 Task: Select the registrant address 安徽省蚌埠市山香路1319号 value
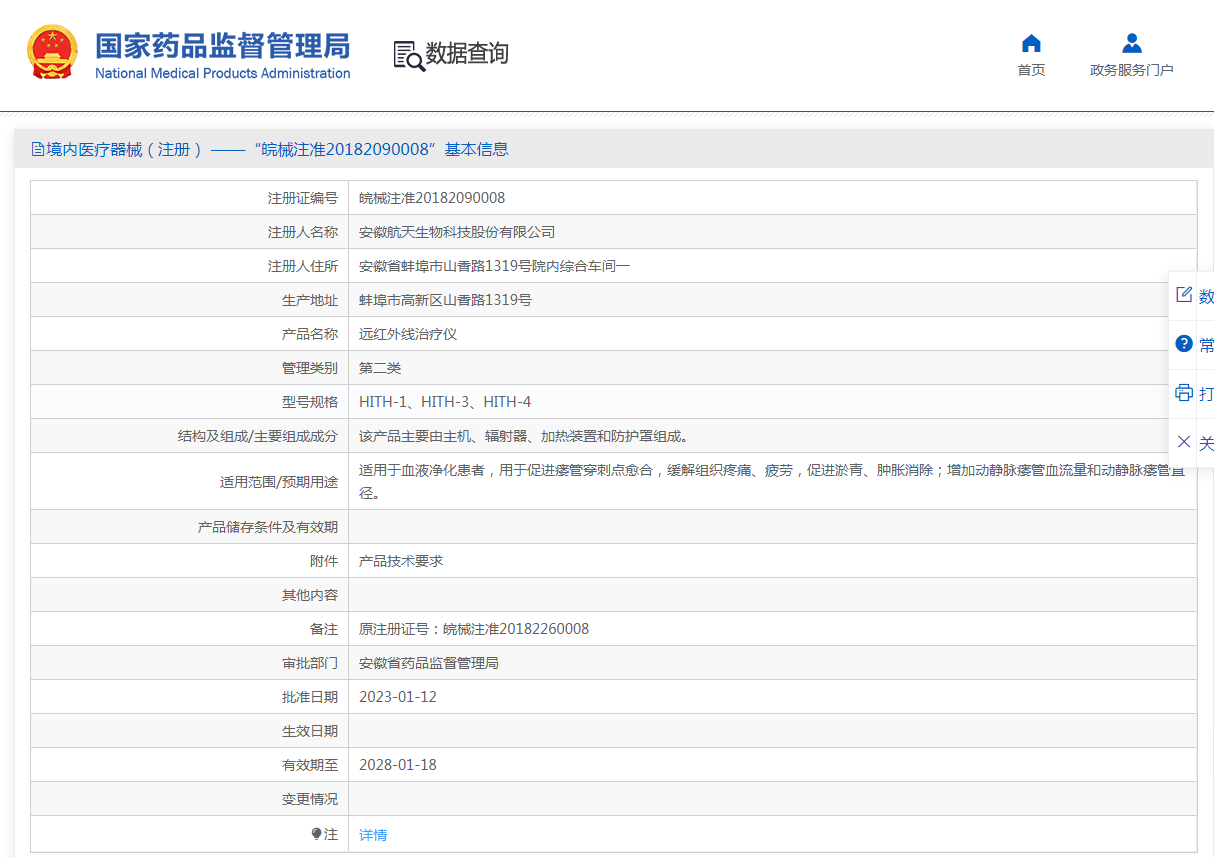495,266
